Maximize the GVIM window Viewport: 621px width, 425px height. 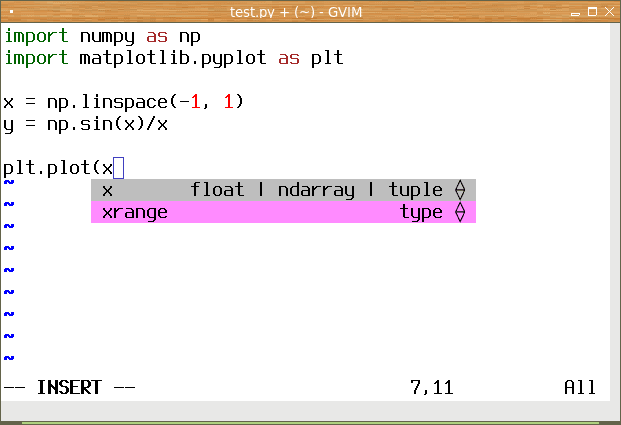pyautogui.click(x=592, y=12)
